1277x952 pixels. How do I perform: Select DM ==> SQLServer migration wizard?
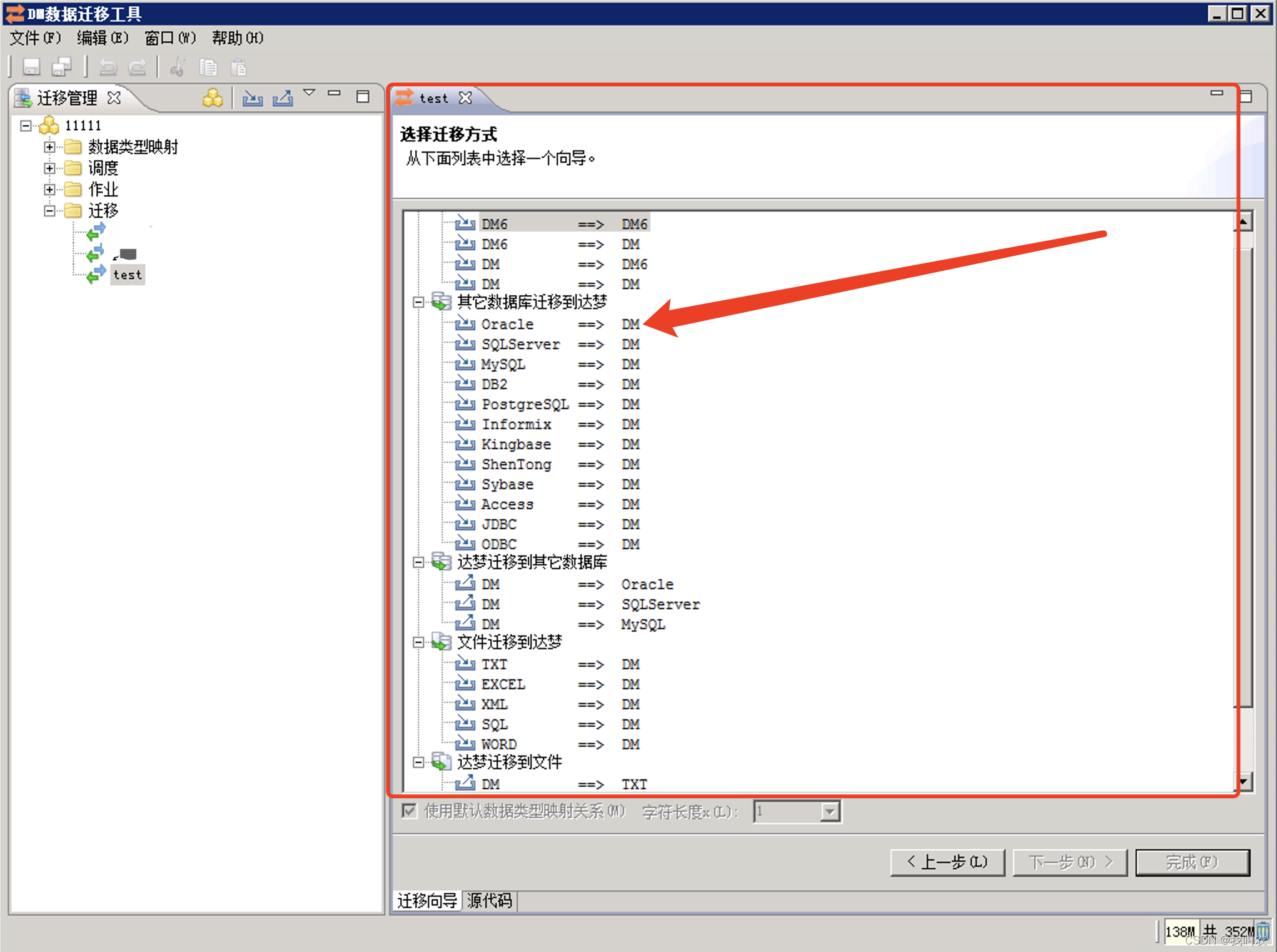577,605
